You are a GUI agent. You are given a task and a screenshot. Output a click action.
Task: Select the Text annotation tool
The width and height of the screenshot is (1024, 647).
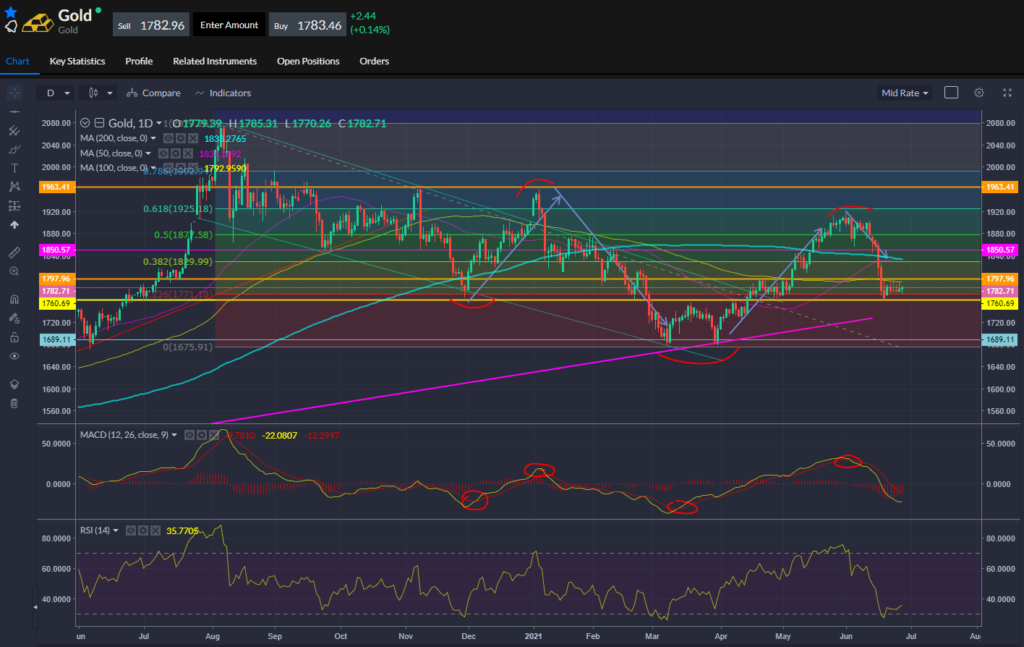[x=14, y=168]
